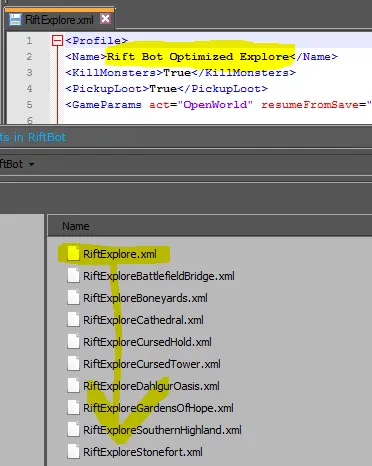The height and width of the screenshot is (466, 372).
Task: Click the PickupLoot True line
Action: pos(166,89)
